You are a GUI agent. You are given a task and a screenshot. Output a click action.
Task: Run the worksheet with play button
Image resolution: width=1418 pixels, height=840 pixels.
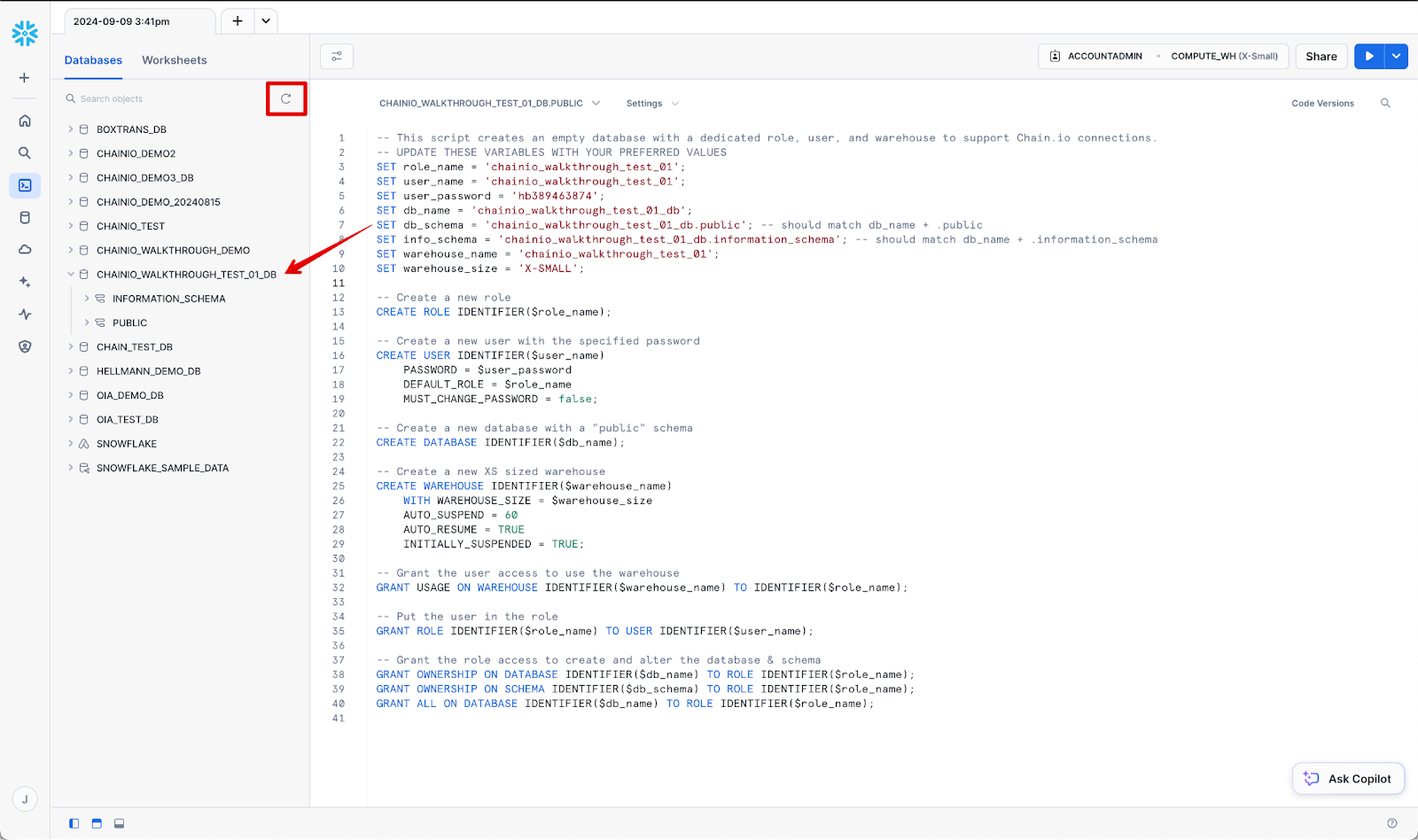(x=1369, y=56)
